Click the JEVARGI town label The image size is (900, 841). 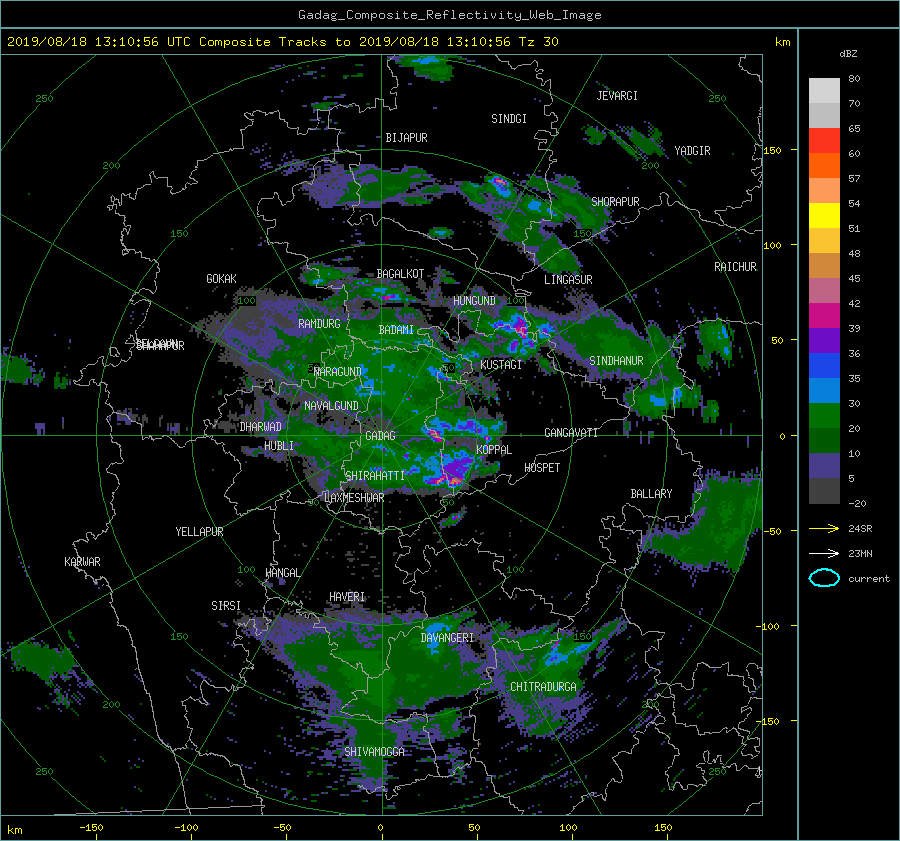click(x=617, y=96)
